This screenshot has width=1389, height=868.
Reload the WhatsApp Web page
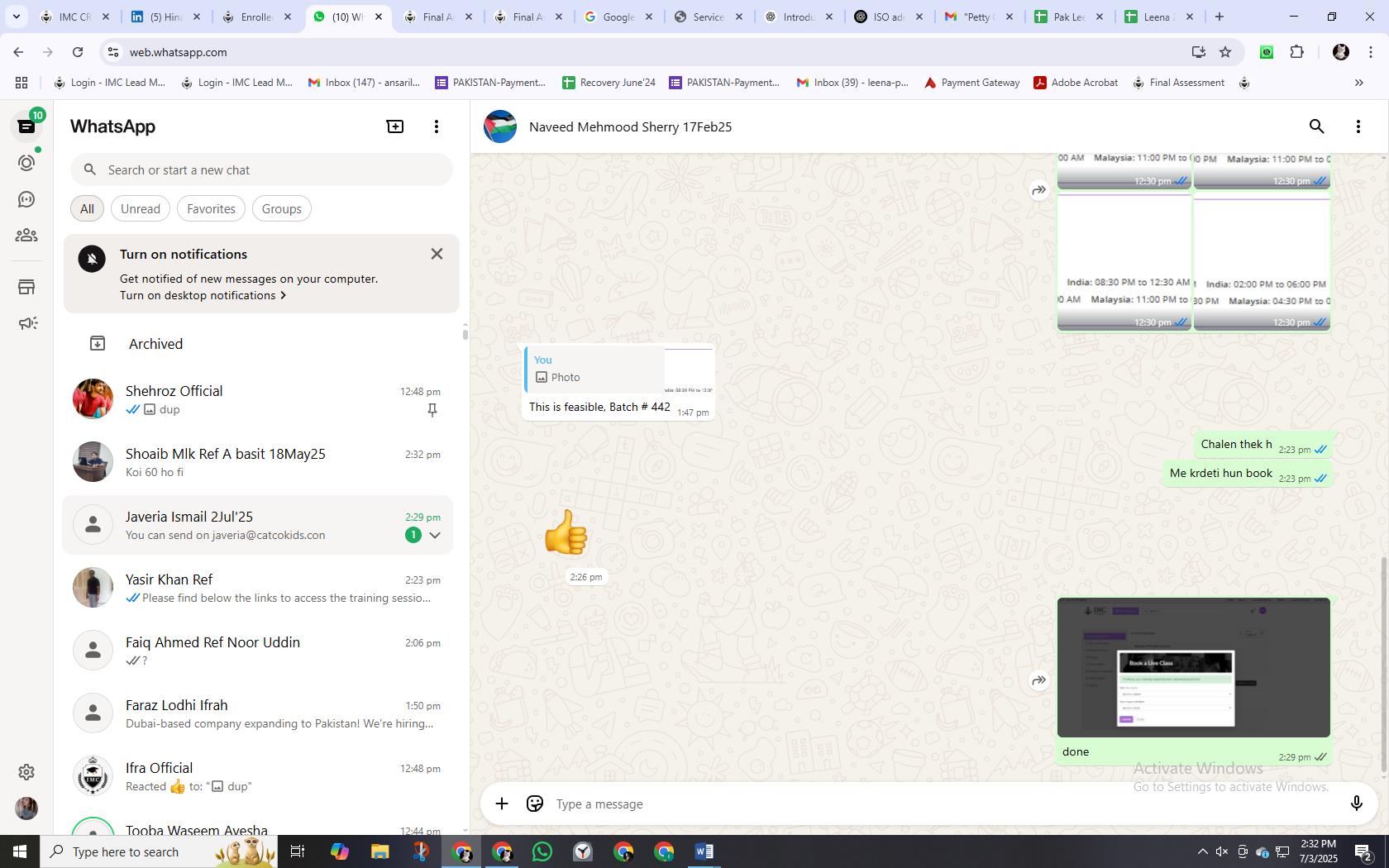coord(78,52)
